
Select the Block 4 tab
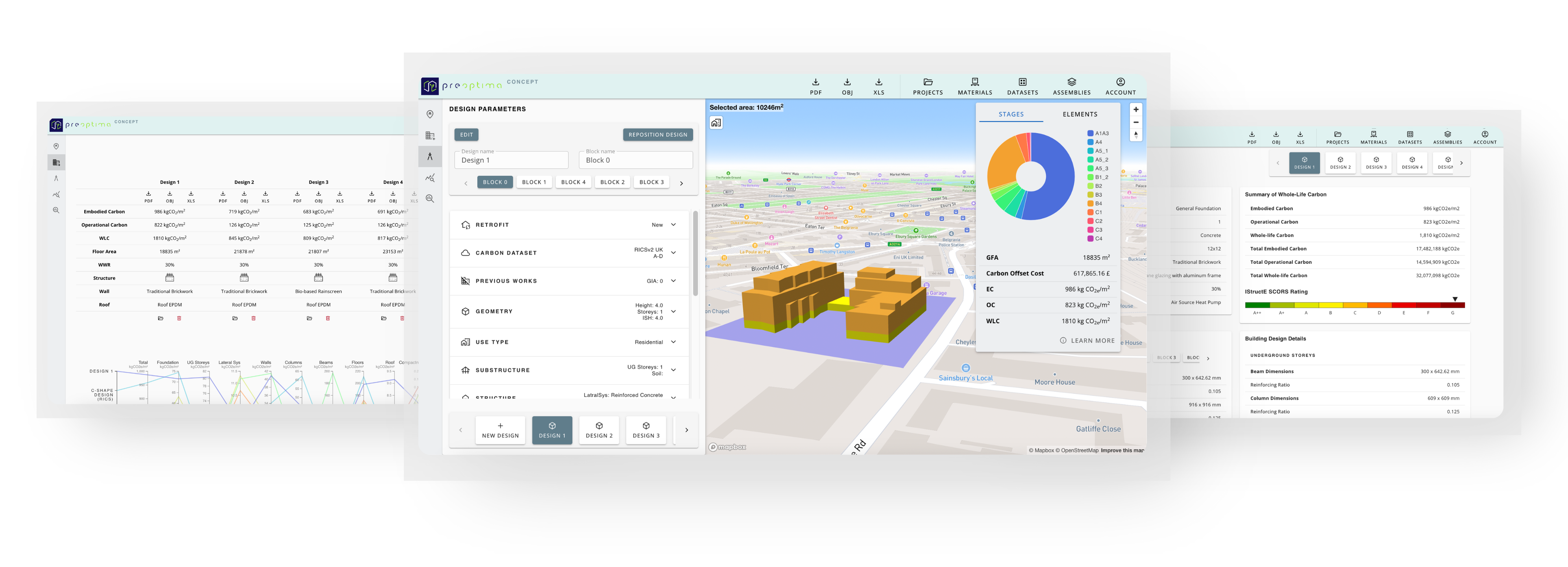click(x=573, y=182)
